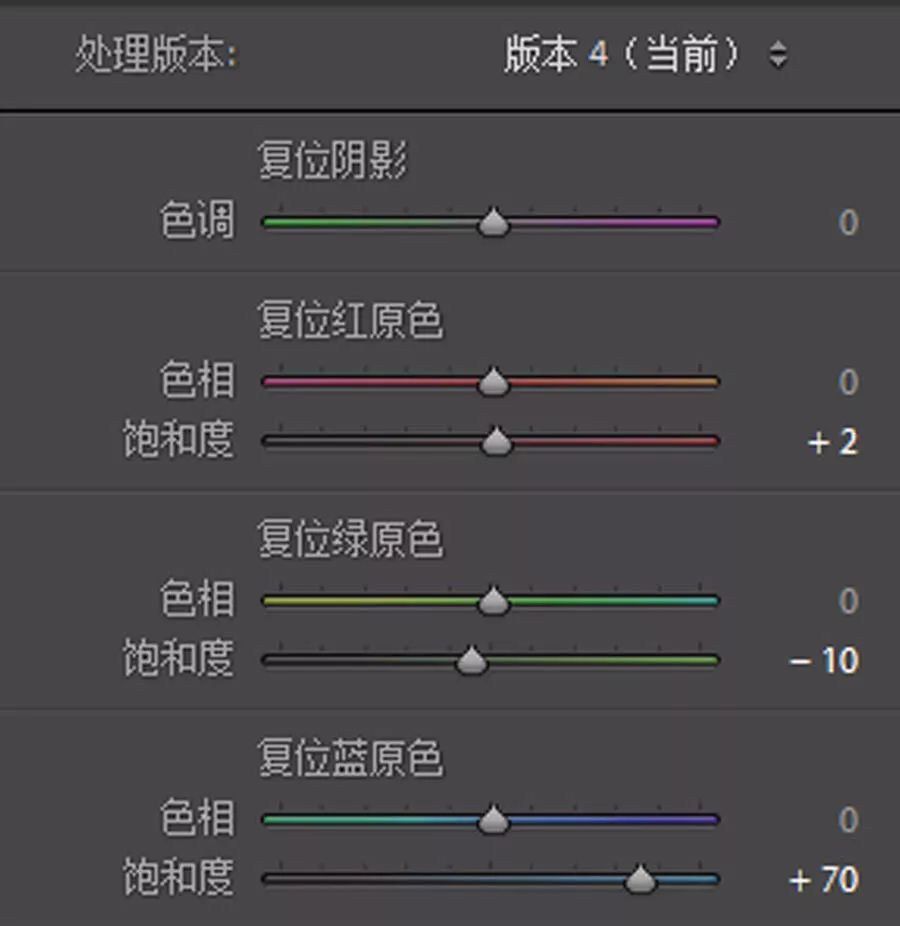Viewport: 900px width, 926px height.
Task: Click the blue primary 色相 slider handle
Action: point(492,820)
